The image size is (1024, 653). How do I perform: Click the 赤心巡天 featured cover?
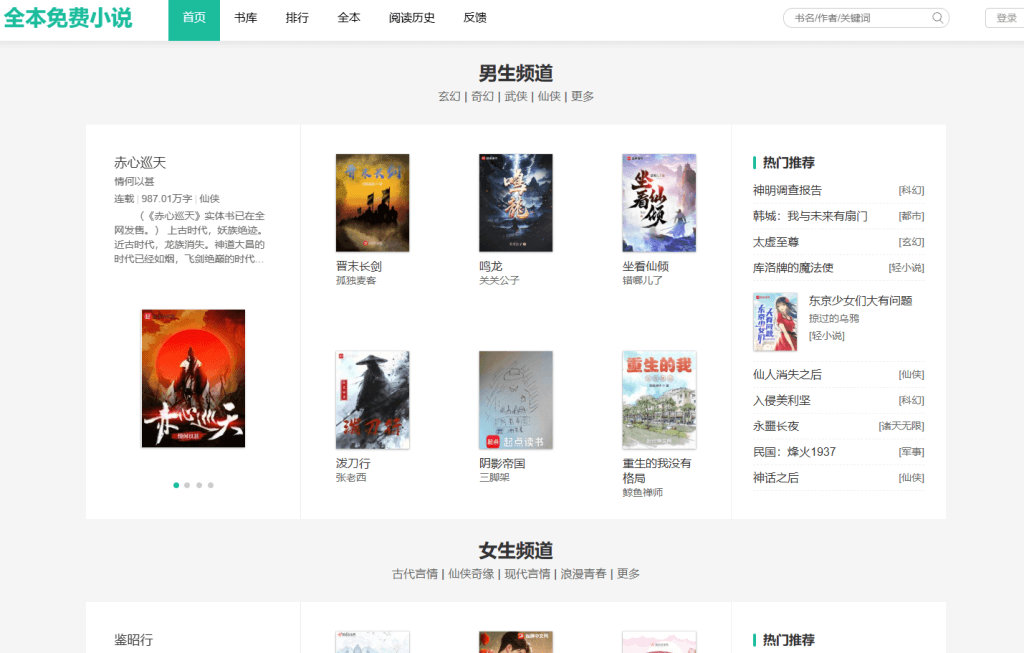193,378
